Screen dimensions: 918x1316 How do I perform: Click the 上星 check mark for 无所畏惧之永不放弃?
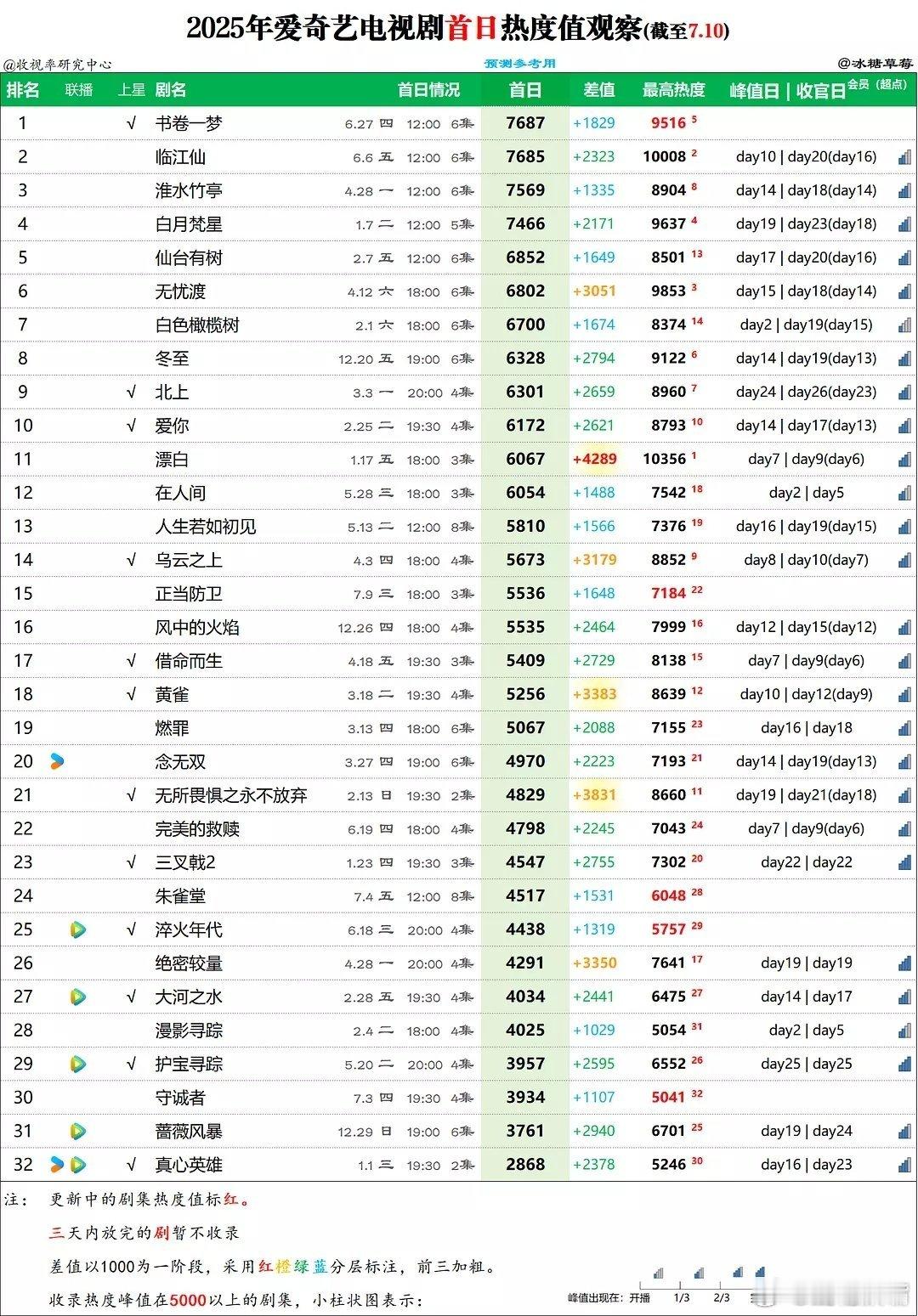(131, 795)
